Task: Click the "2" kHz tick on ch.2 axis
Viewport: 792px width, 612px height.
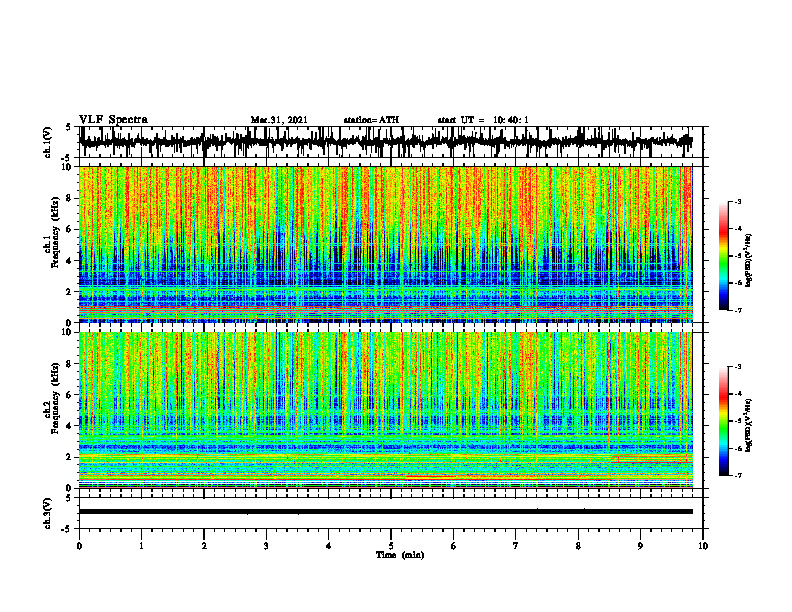Action: tap(69, 457)
